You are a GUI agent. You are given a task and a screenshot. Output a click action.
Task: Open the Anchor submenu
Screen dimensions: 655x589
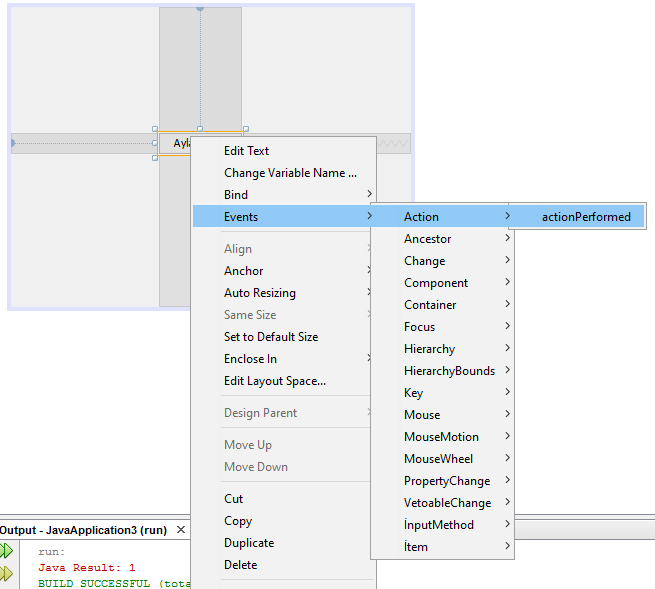[284, 271]
